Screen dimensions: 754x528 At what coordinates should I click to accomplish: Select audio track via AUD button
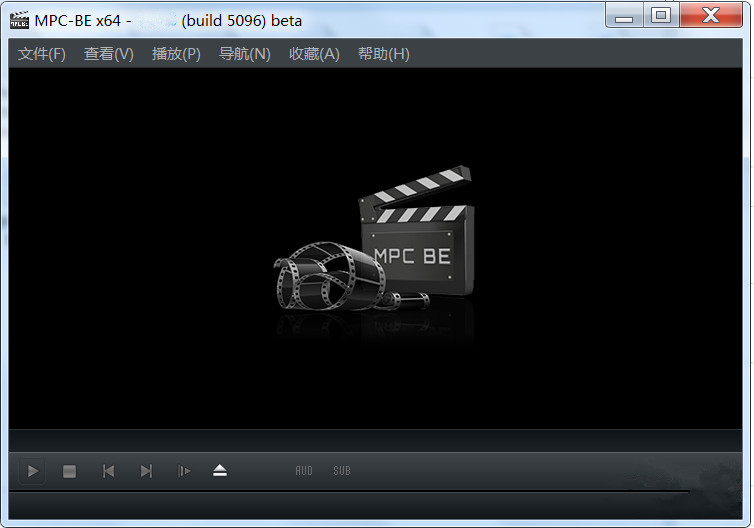click(304, 471)
